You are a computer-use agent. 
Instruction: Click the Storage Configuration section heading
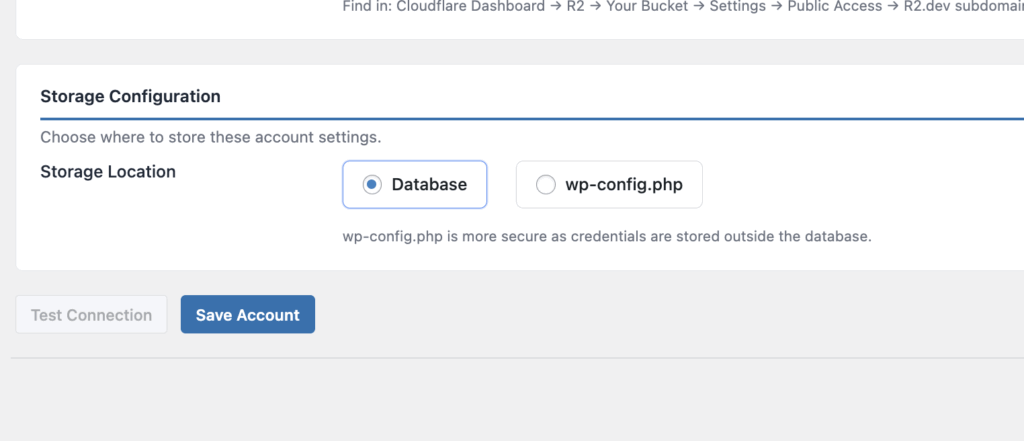click(x=130, y=97)
